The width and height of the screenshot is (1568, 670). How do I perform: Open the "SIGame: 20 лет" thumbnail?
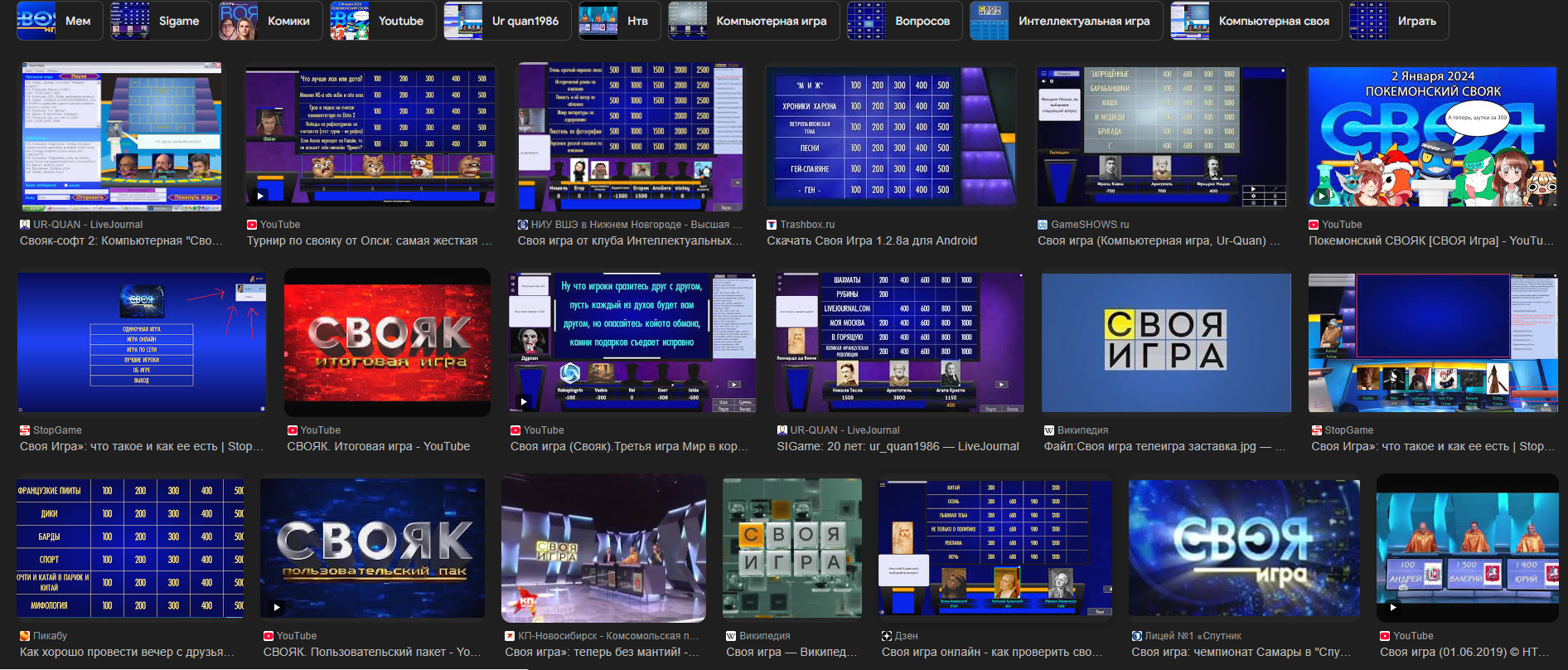point(899,342)
